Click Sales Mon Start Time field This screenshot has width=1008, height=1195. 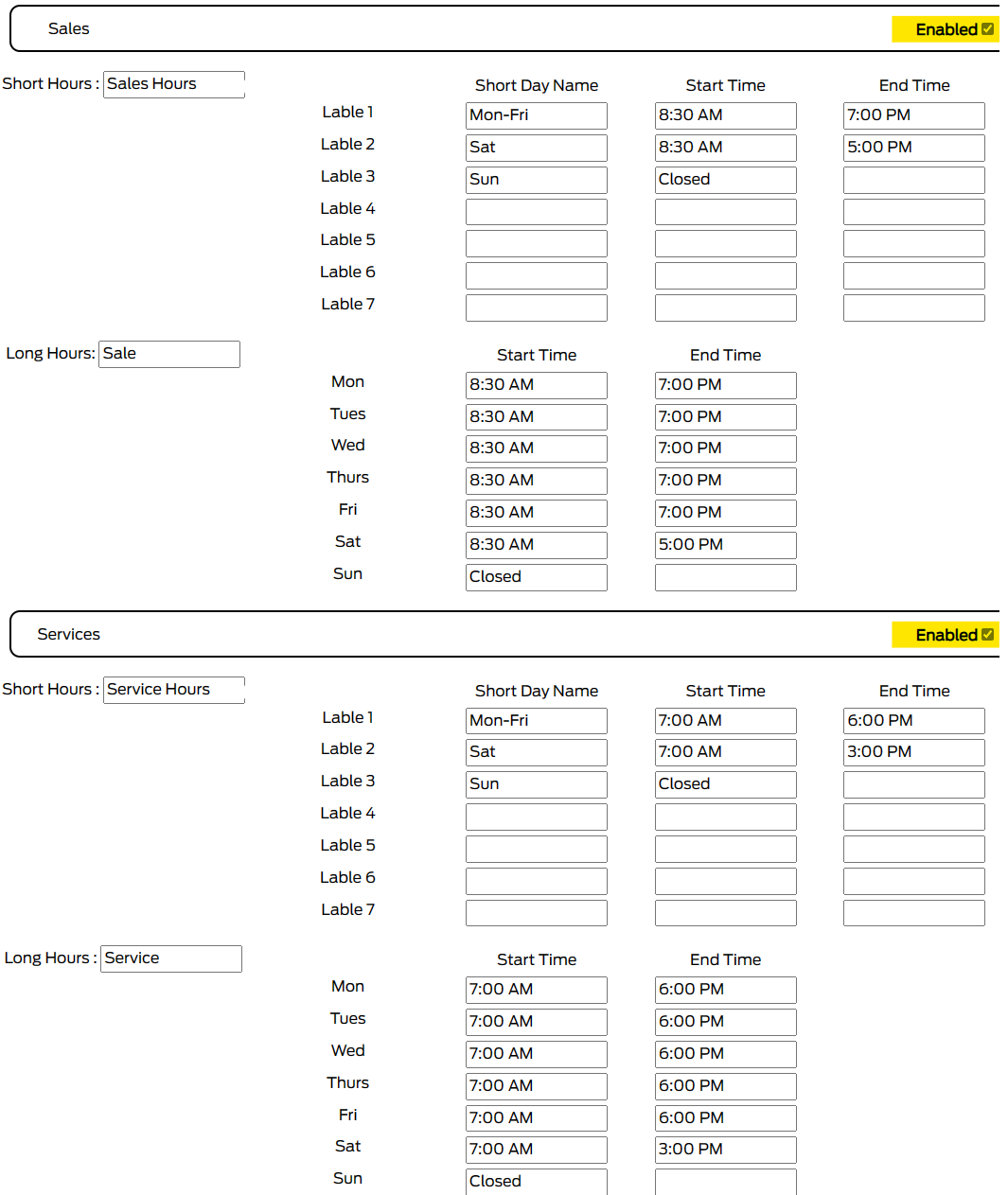coord(537,385)
